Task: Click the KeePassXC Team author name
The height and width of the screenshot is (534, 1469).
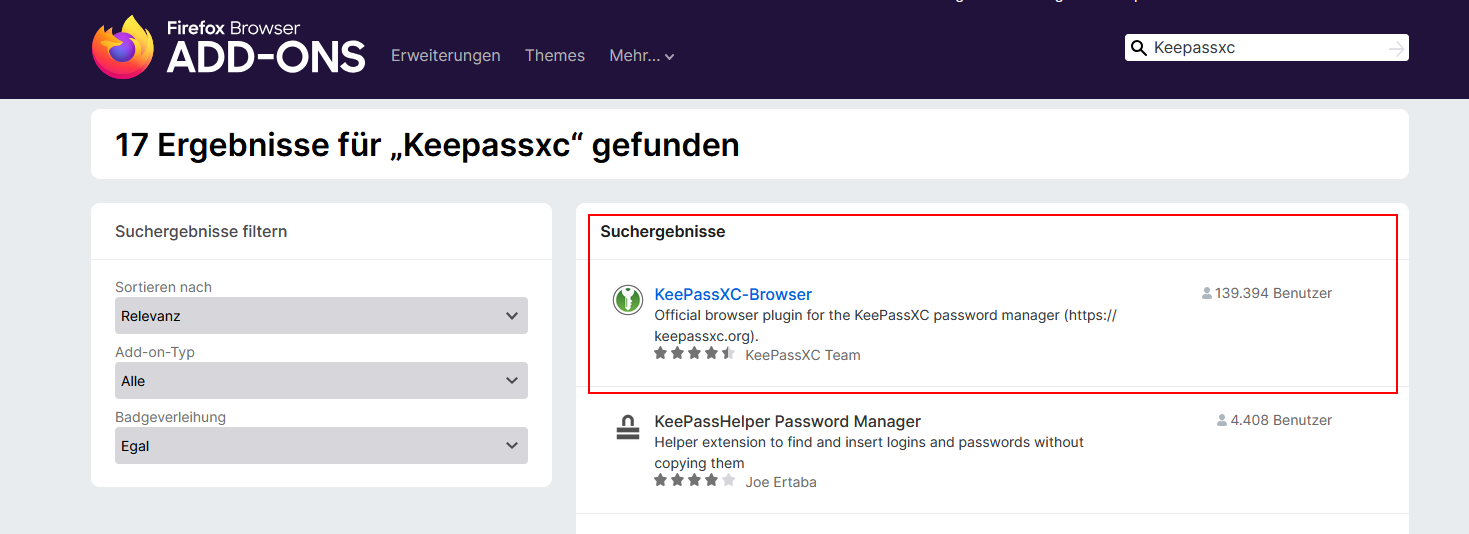Action: click(x=803, y=355)
